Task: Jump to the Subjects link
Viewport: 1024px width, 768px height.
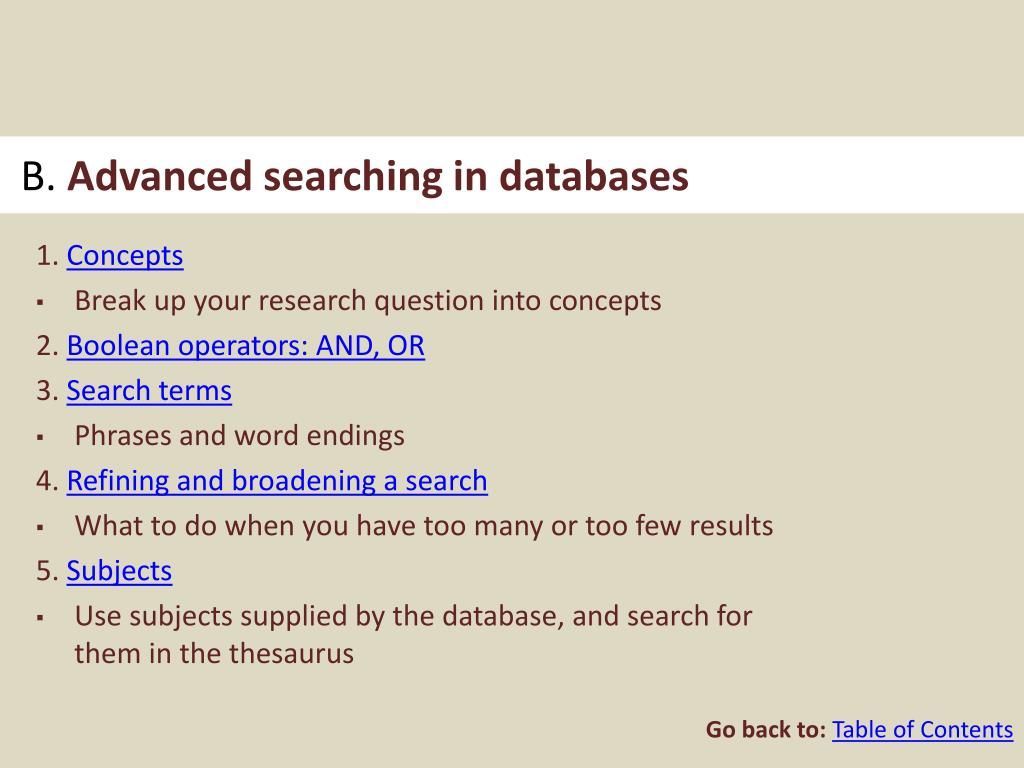Action: pyautogui.click(x=119, y=571)
